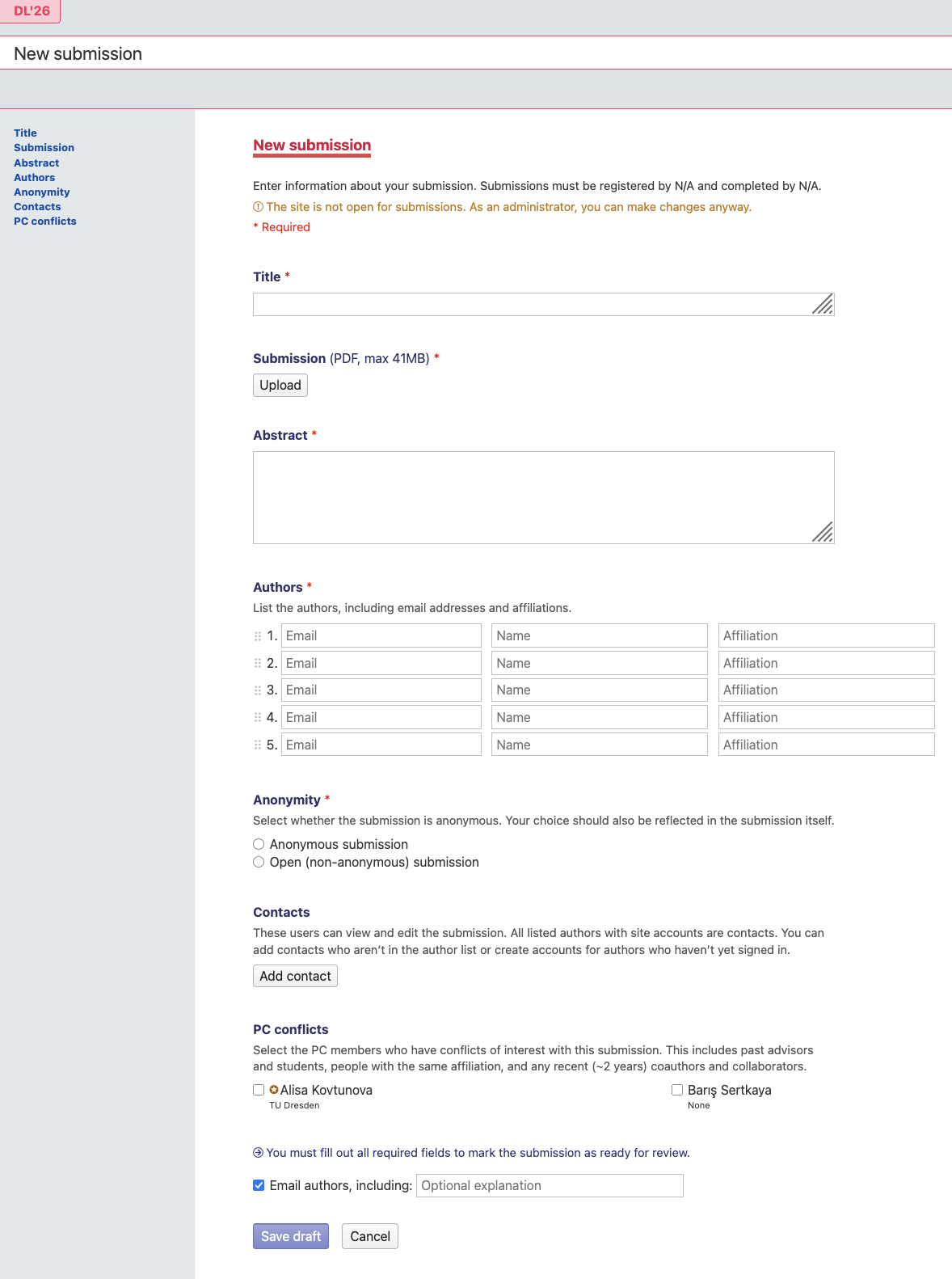Image resolution: width=952 pixels, height=1279 pixels.
Task: Go to PC conflicts sidebar link
Action: coord(45,221)
